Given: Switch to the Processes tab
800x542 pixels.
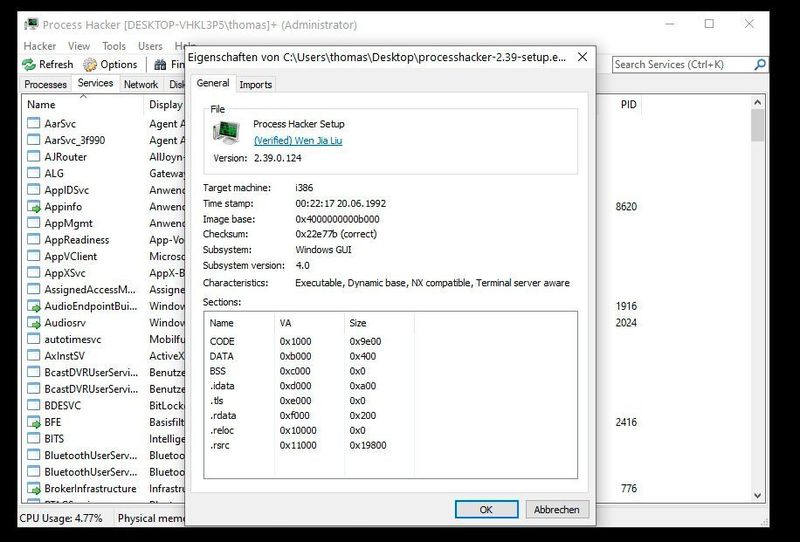Looking at the screenshot, I should (45, 84).
